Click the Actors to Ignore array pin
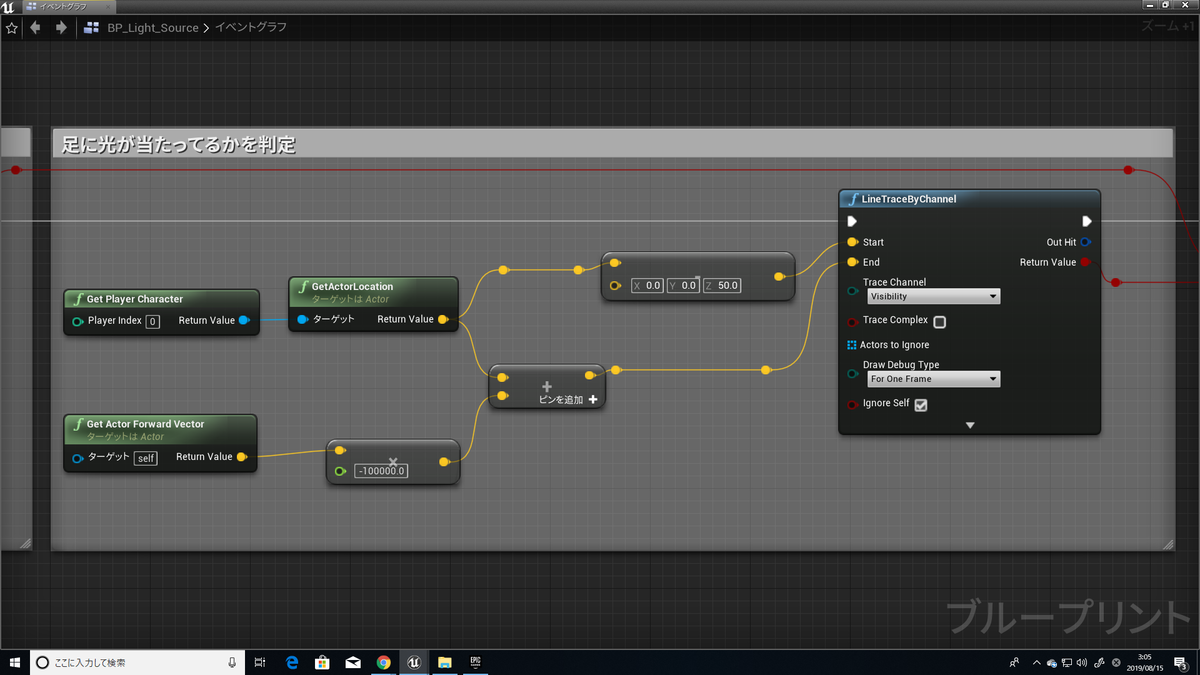 tap(852, 345)
